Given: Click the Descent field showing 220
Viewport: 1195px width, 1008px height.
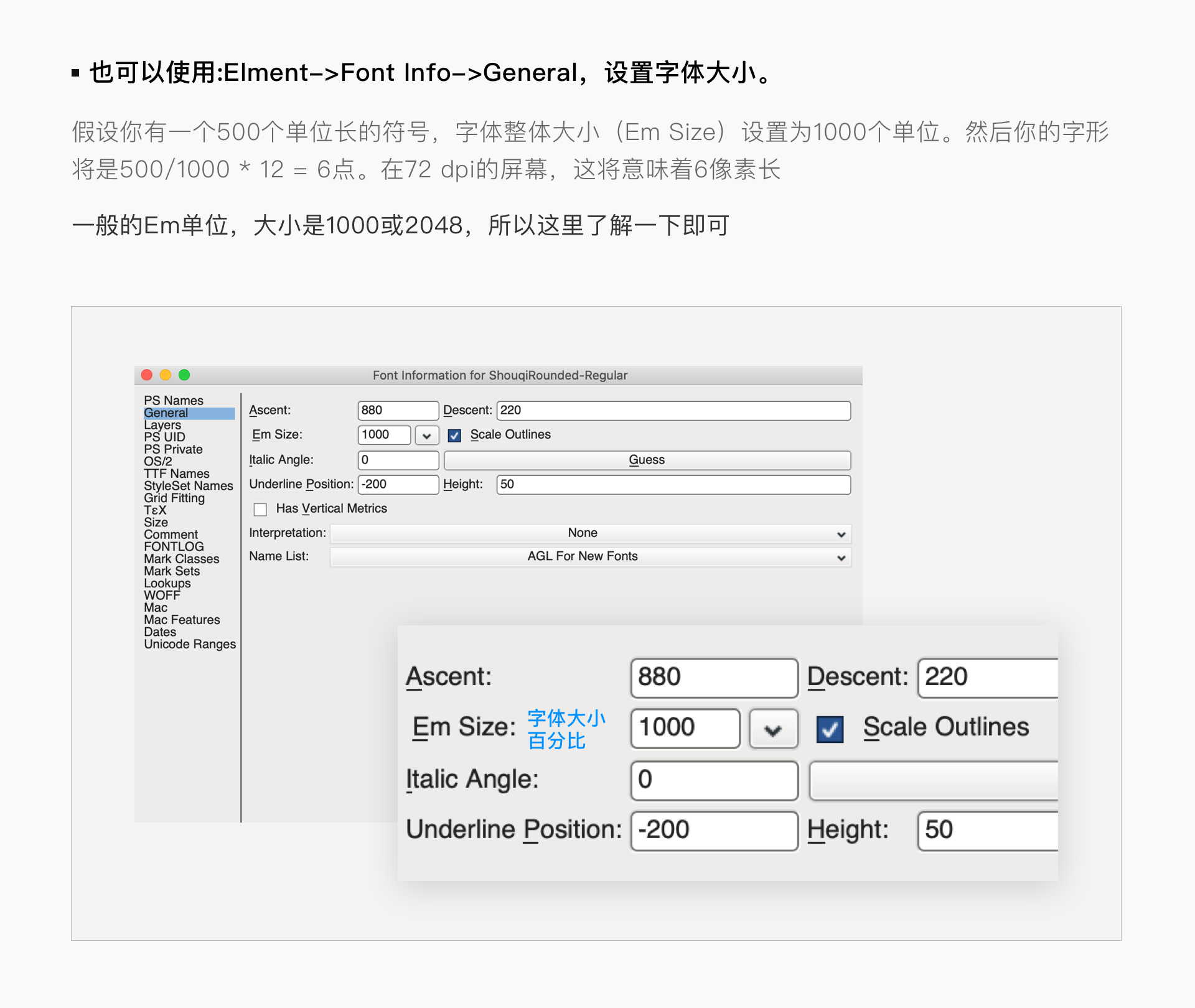Looking at the screenshot, I should coord(673,411).
